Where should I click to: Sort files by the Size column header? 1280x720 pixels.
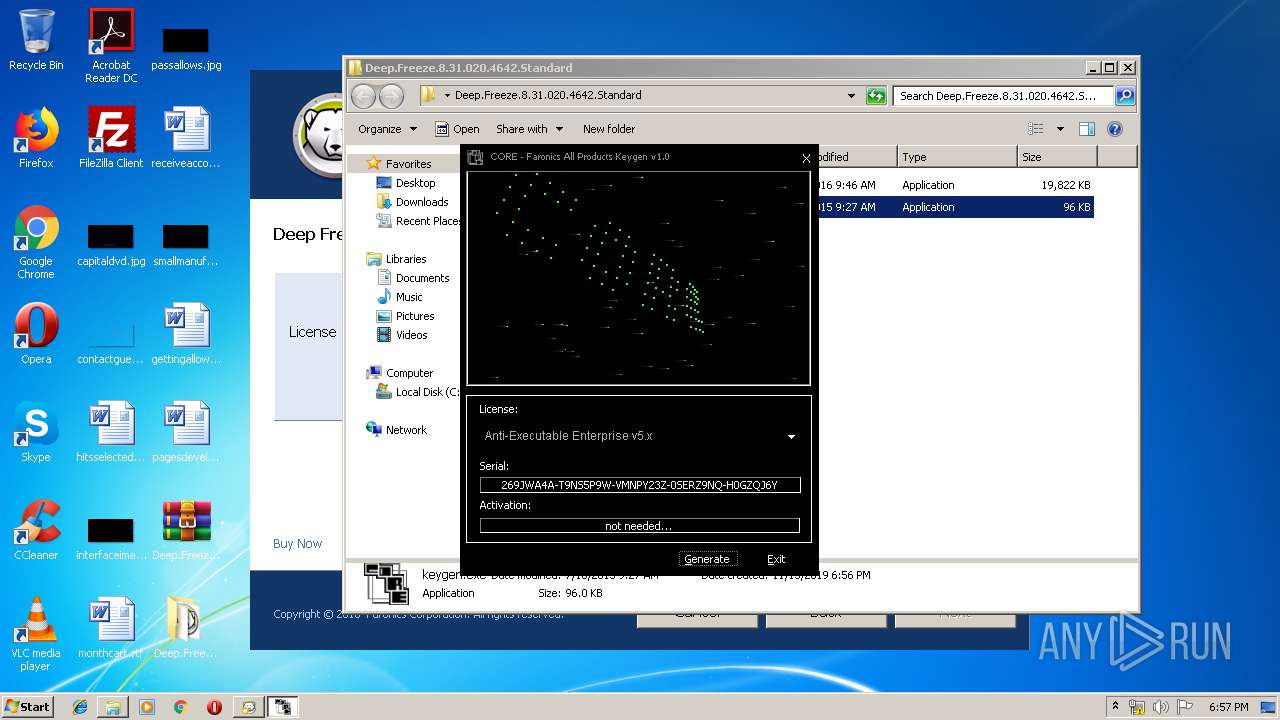coord(1057,157)
